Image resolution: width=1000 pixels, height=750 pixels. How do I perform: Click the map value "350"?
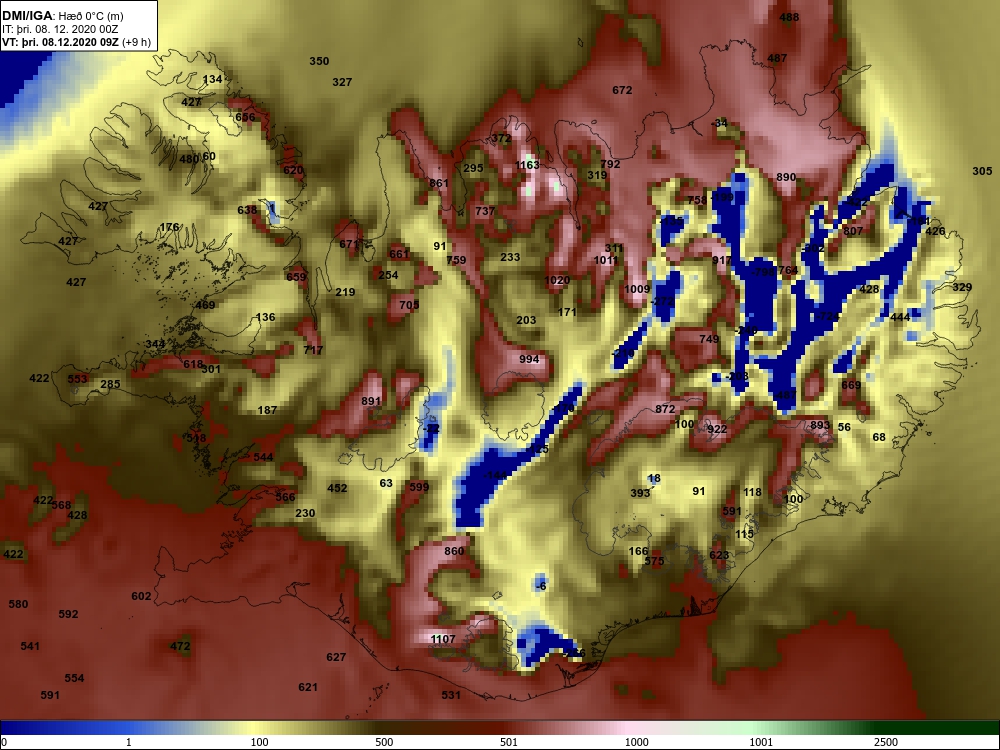coord(320,61)
